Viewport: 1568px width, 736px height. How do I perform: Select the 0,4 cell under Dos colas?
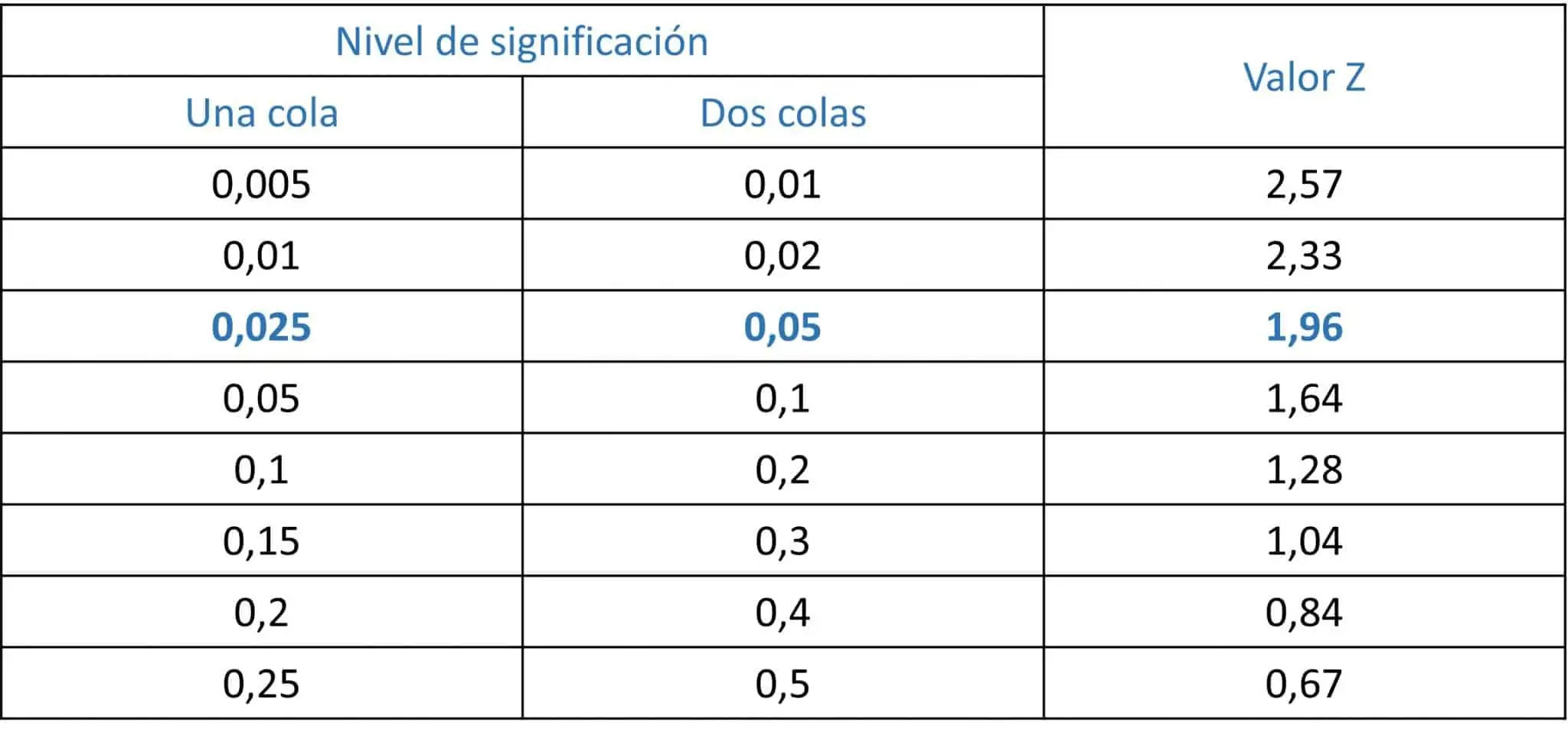click(x=782, y=612)
